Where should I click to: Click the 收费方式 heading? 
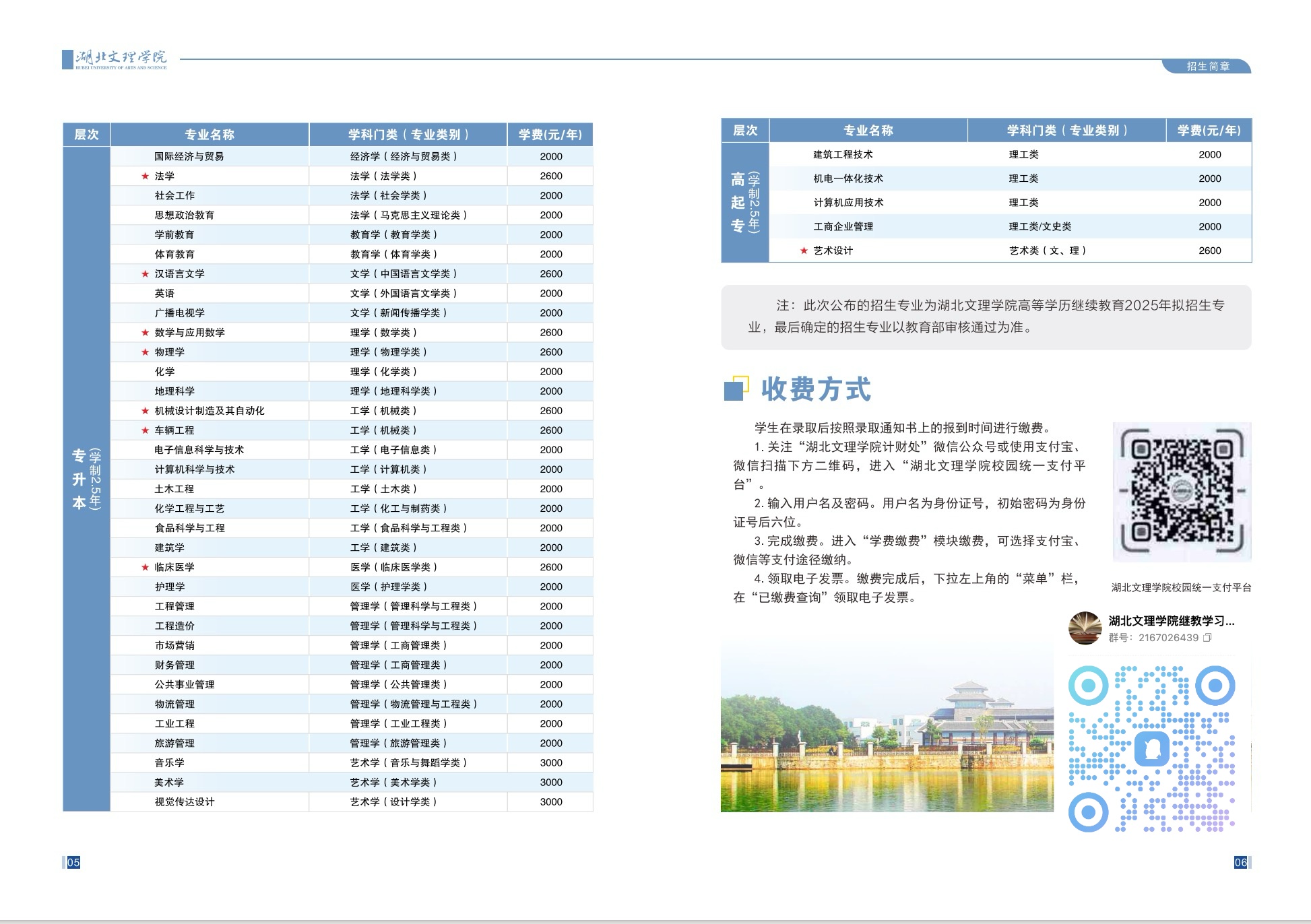coord(816,389)
